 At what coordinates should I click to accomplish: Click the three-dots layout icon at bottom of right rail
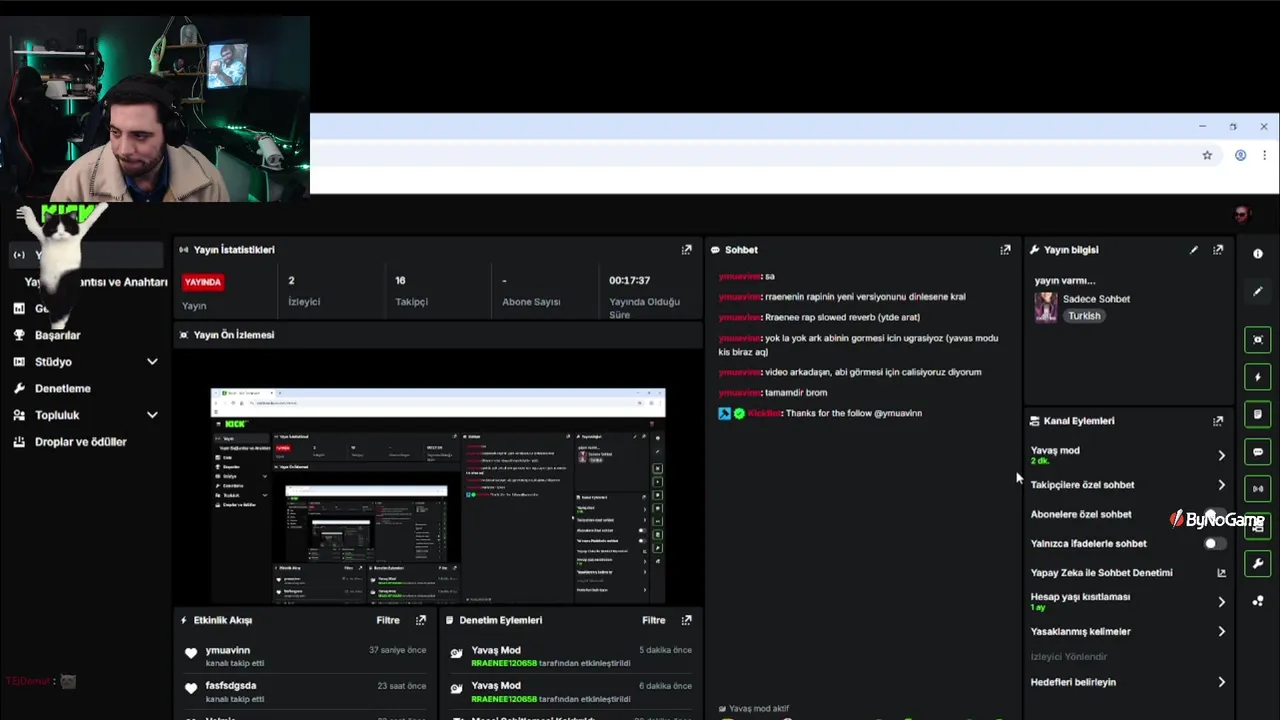click(x=1258, y=601)
